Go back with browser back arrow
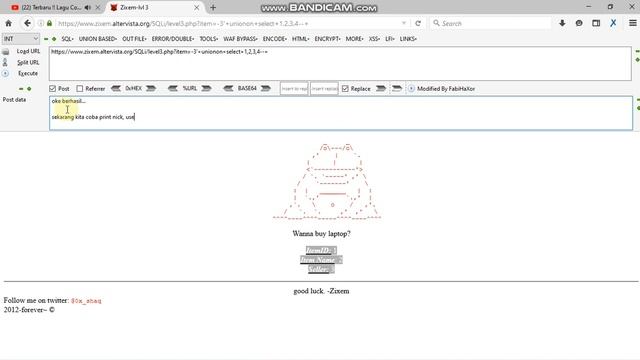 tap(27, 23)
